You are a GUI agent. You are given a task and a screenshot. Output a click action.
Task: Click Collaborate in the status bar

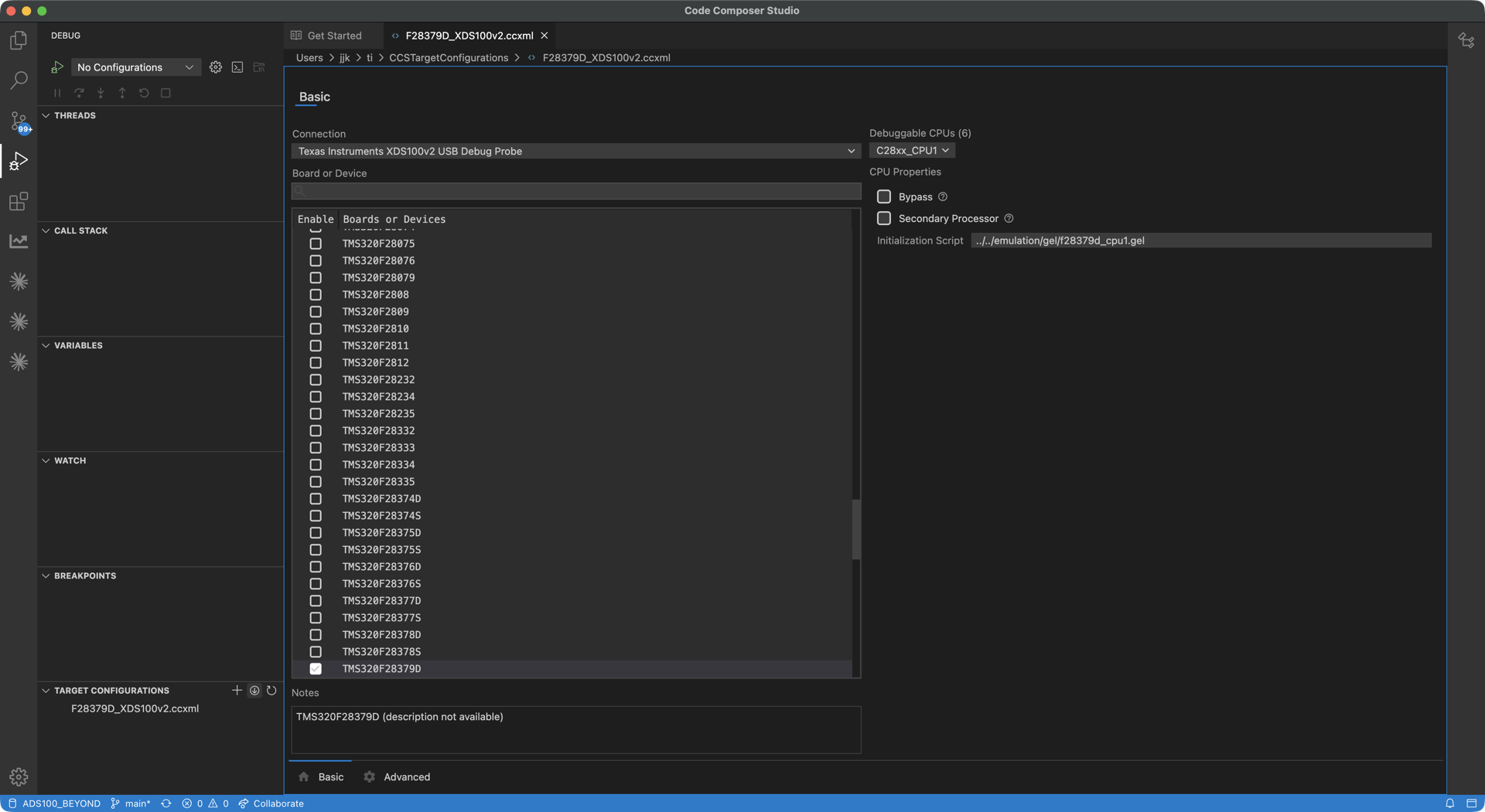point(271,803)
